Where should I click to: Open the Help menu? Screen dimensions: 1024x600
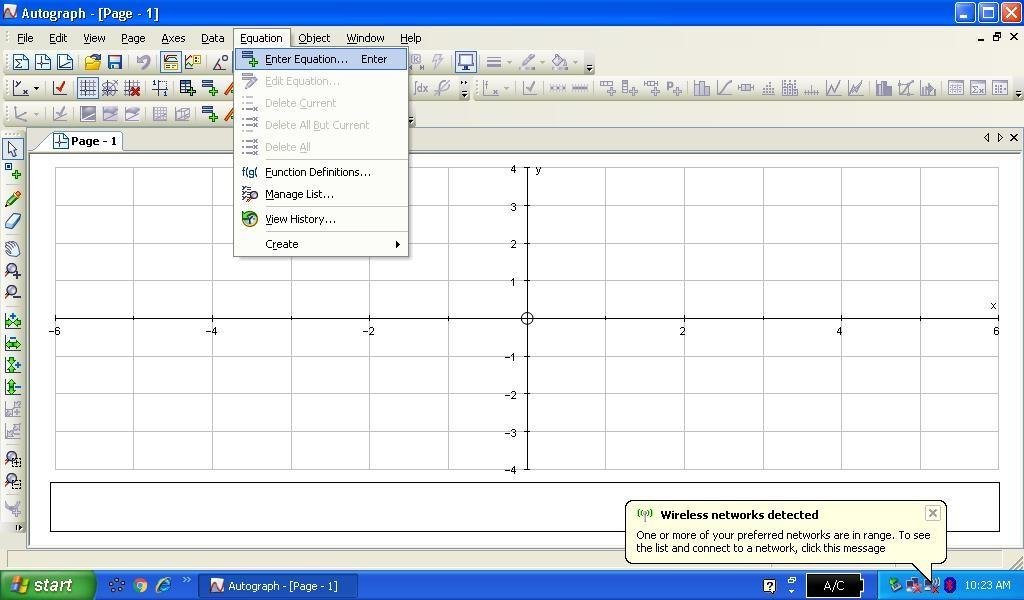pyautogui.click(x=410, y=38)
